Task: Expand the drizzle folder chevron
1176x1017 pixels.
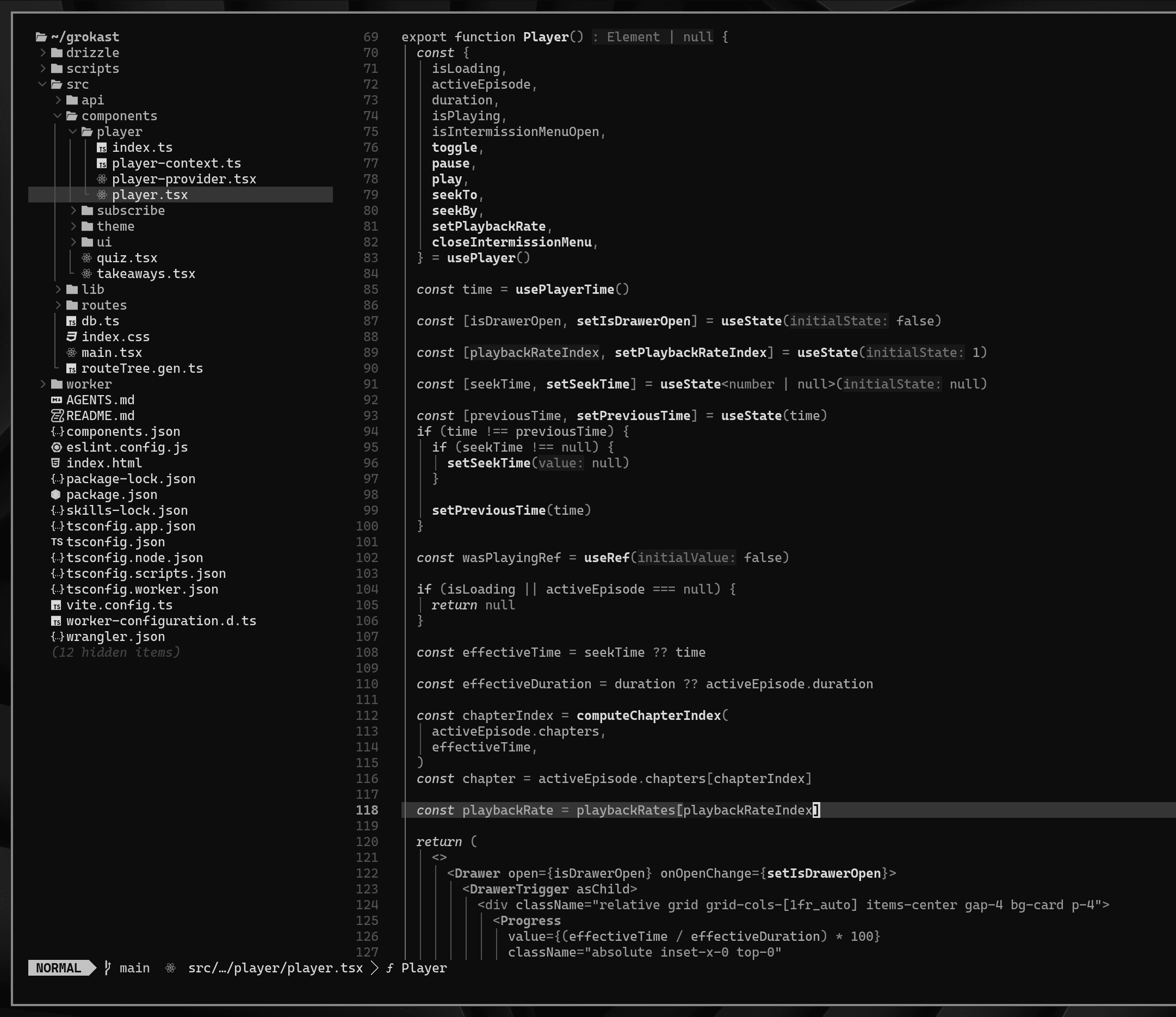Action: tap(42, 53)
